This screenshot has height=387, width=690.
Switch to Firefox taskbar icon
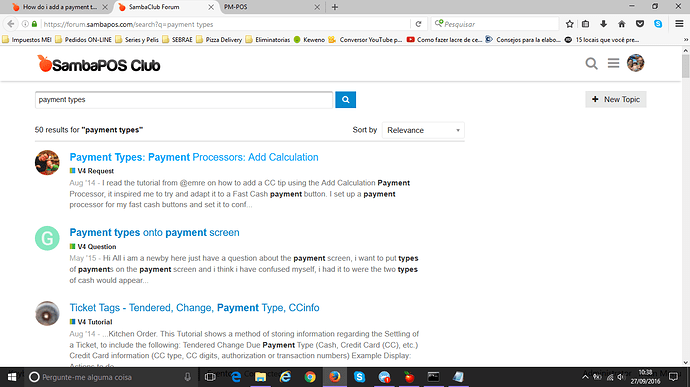(x=334, y=377)
